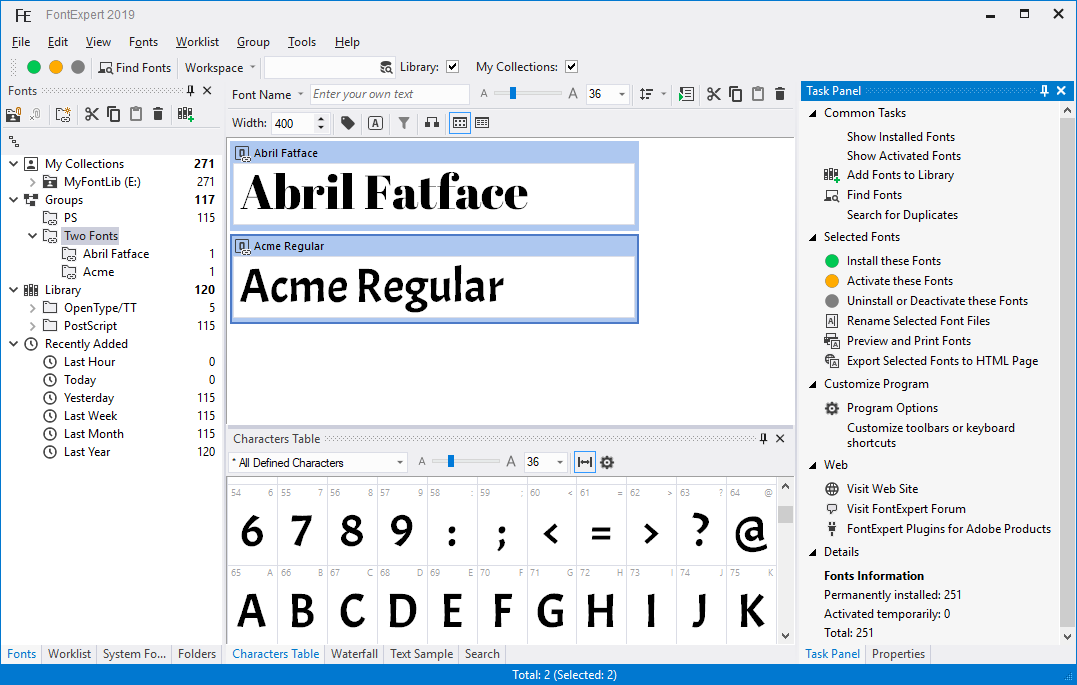Uncheck the Library checkbox

[452, 67]
